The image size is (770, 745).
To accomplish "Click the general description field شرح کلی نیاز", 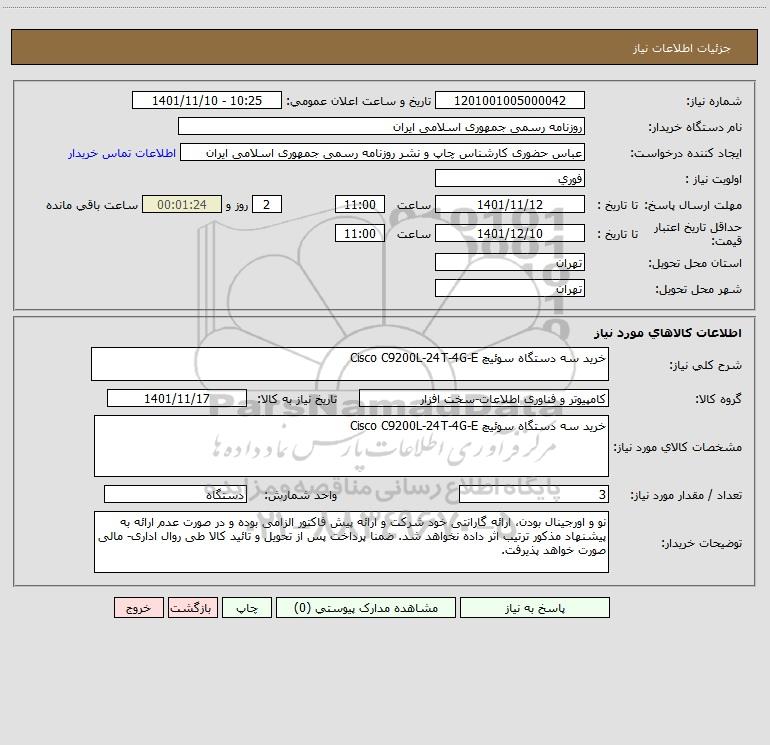I will [350, 364].
